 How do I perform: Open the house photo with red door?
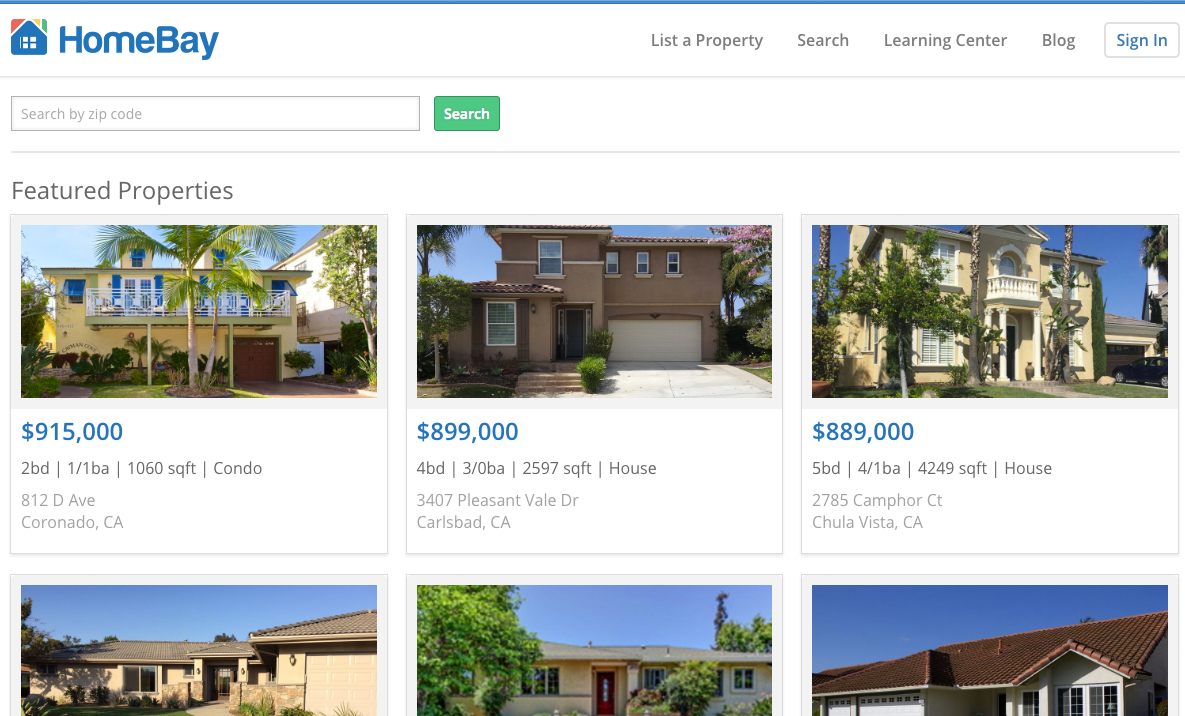pyautogui.click(x=594, y=650)
